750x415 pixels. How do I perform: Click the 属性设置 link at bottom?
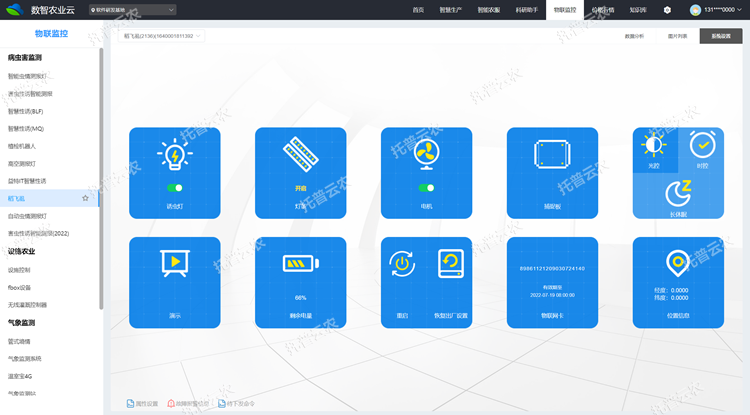[142, 404]
